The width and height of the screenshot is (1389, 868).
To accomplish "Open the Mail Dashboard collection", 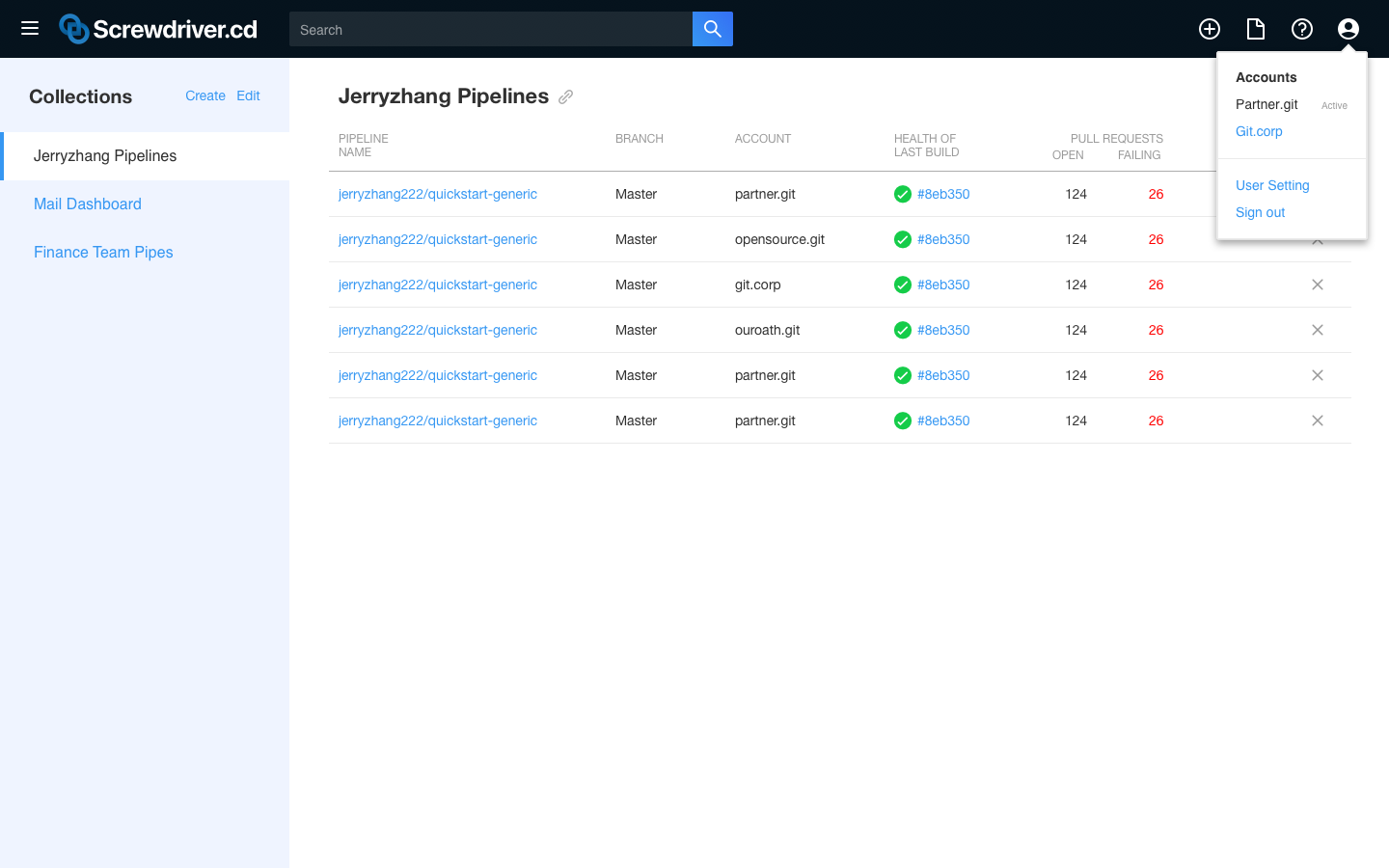I will (88, 203).
